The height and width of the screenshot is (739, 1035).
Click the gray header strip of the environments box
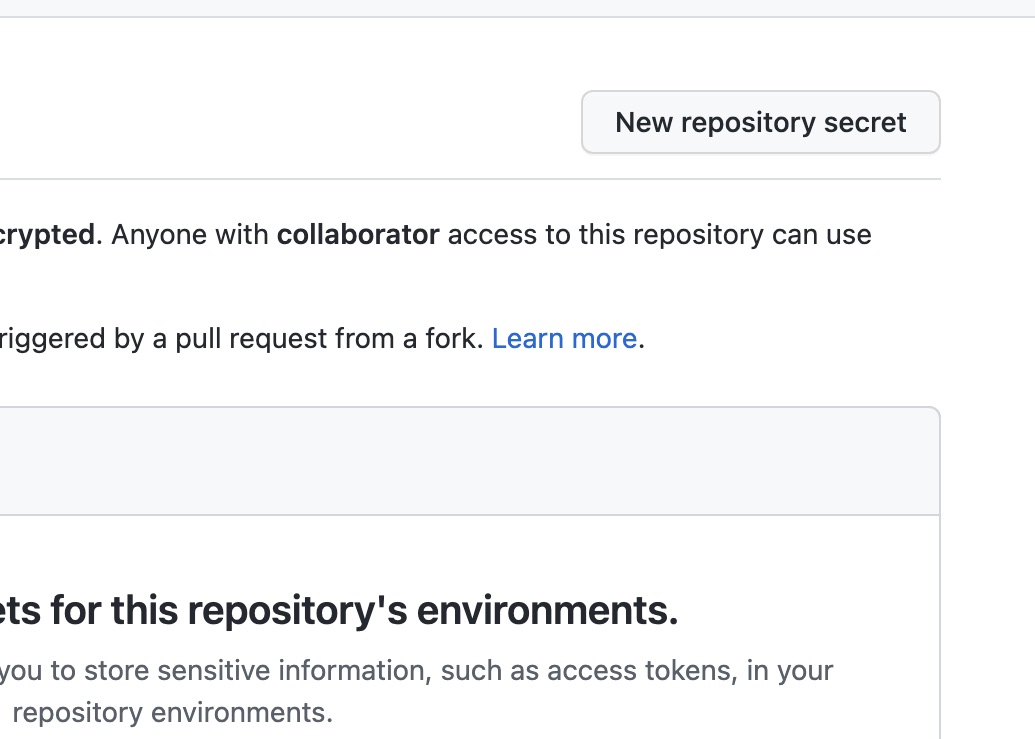[470, 461]
